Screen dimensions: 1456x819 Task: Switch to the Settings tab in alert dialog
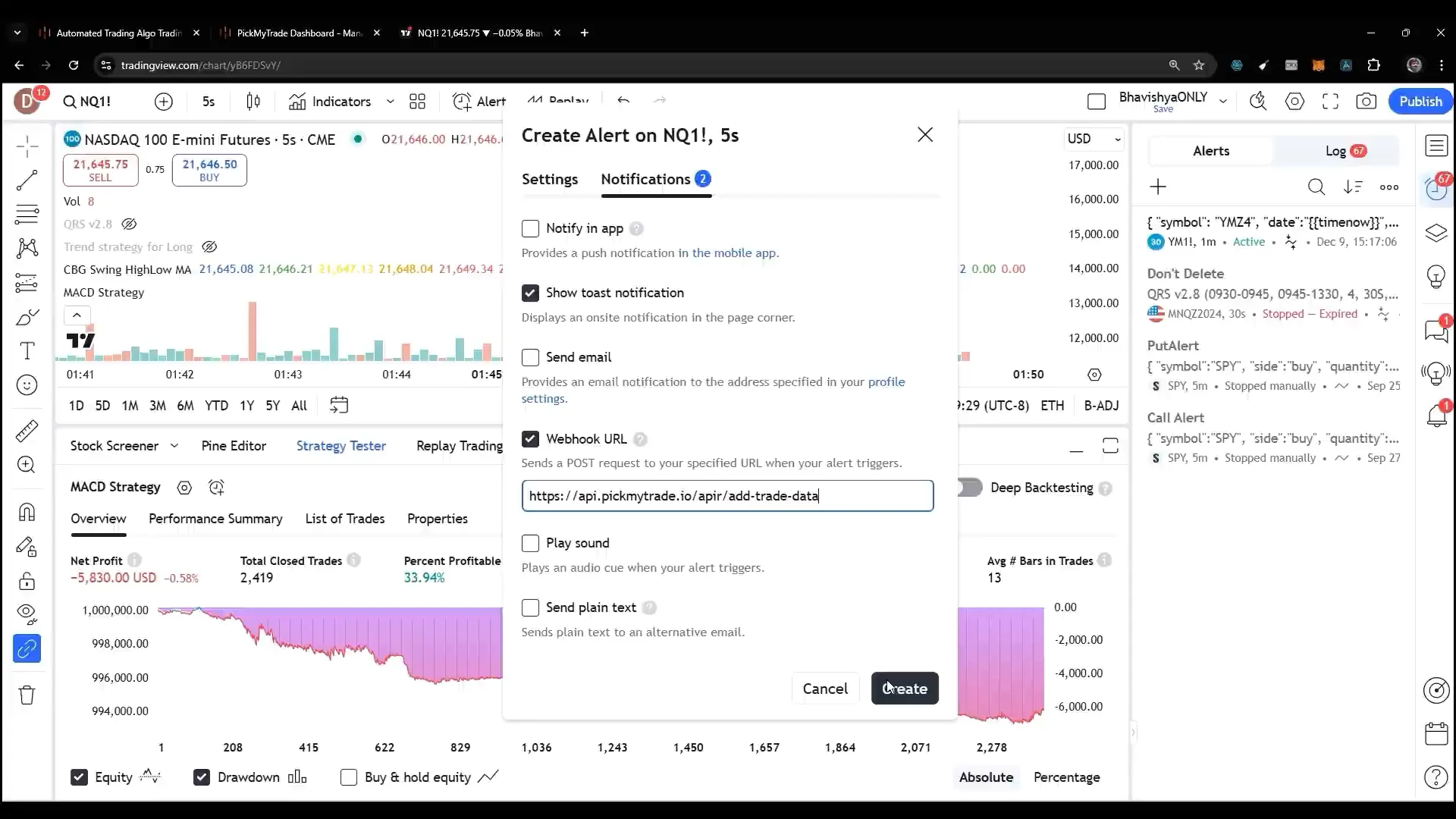550,179
